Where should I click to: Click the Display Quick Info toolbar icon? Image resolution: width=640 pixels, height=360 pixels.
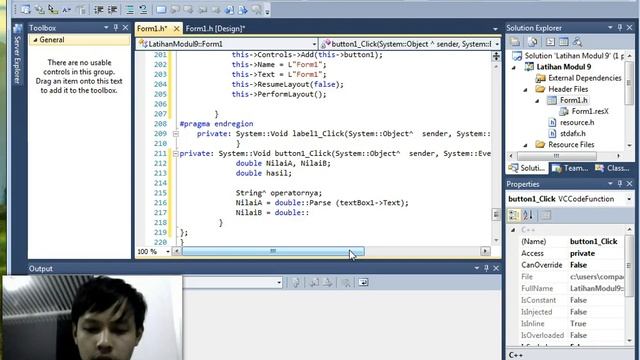click(53, 9)
